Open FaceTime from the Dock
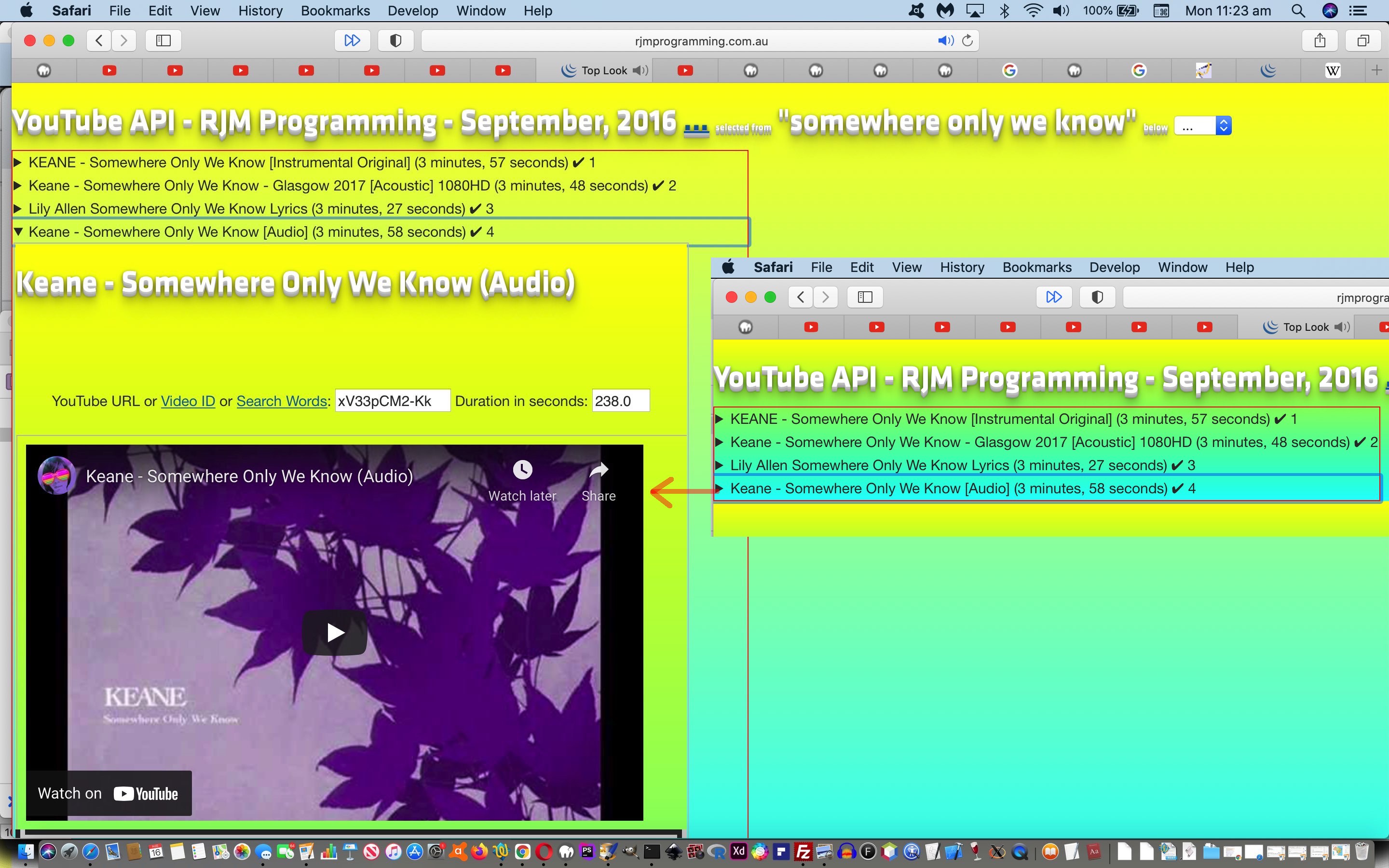 [285, 851]
